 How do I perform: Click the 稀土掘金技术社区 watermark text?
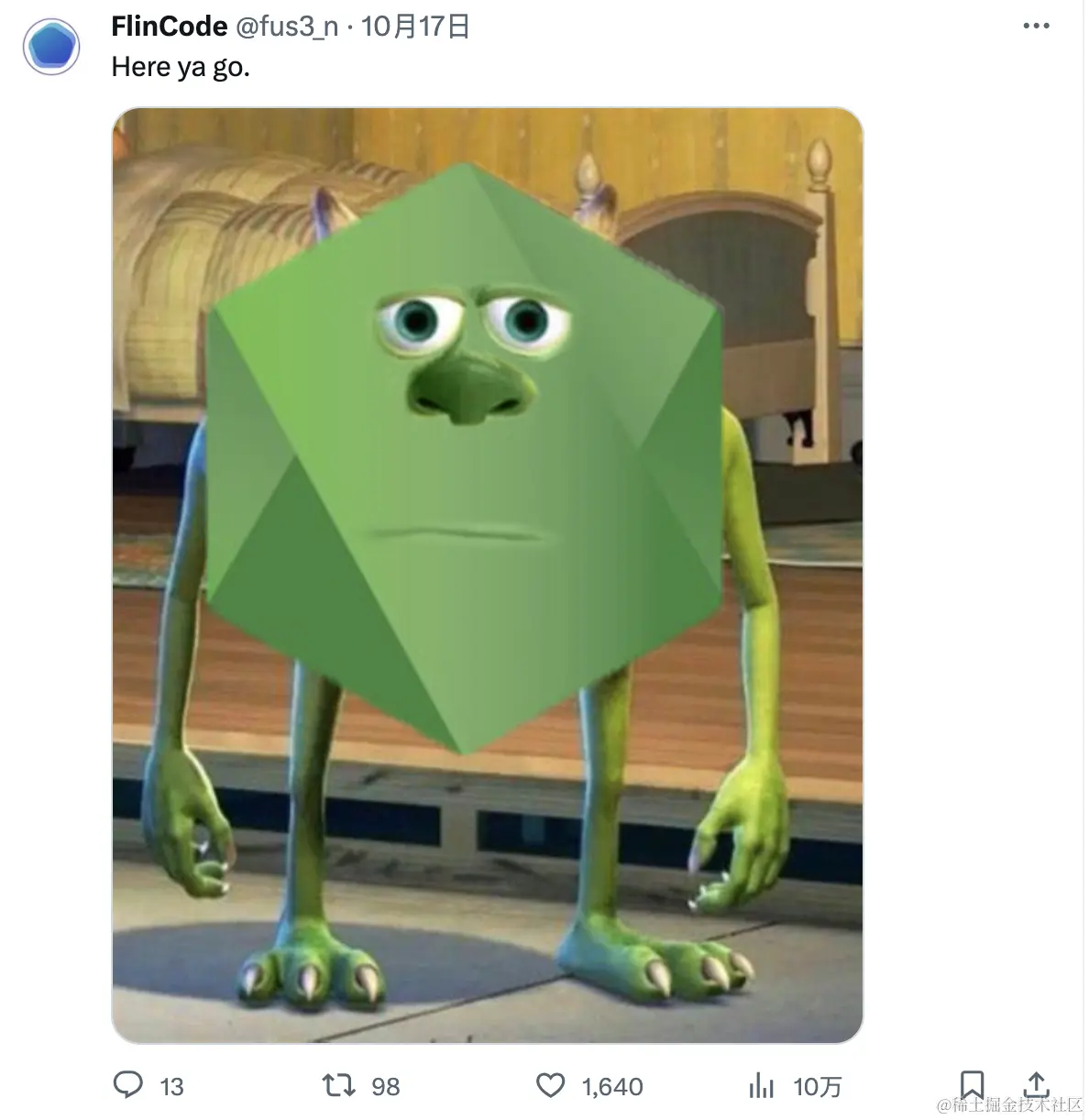tap(1010, 1105)
